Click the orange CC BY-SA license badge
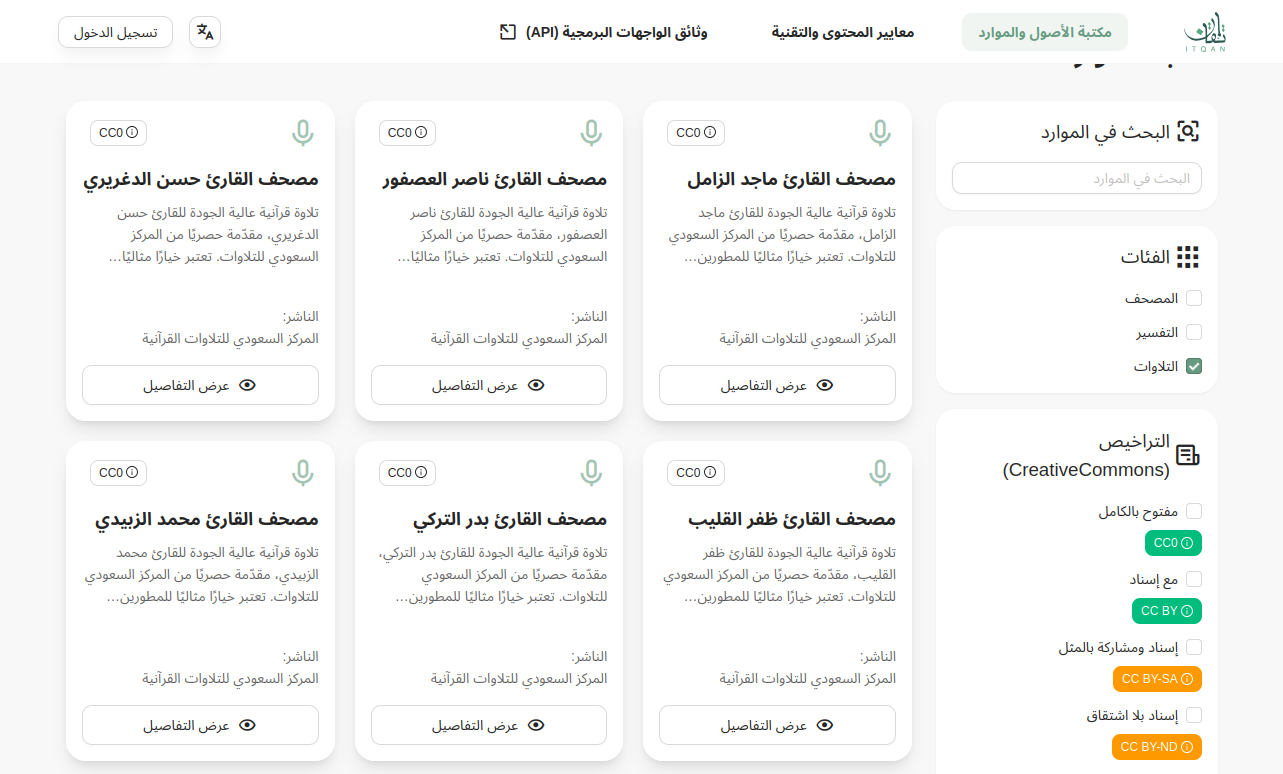The width and height of the screenshot is (1283, 774). tap(1157, 679)
